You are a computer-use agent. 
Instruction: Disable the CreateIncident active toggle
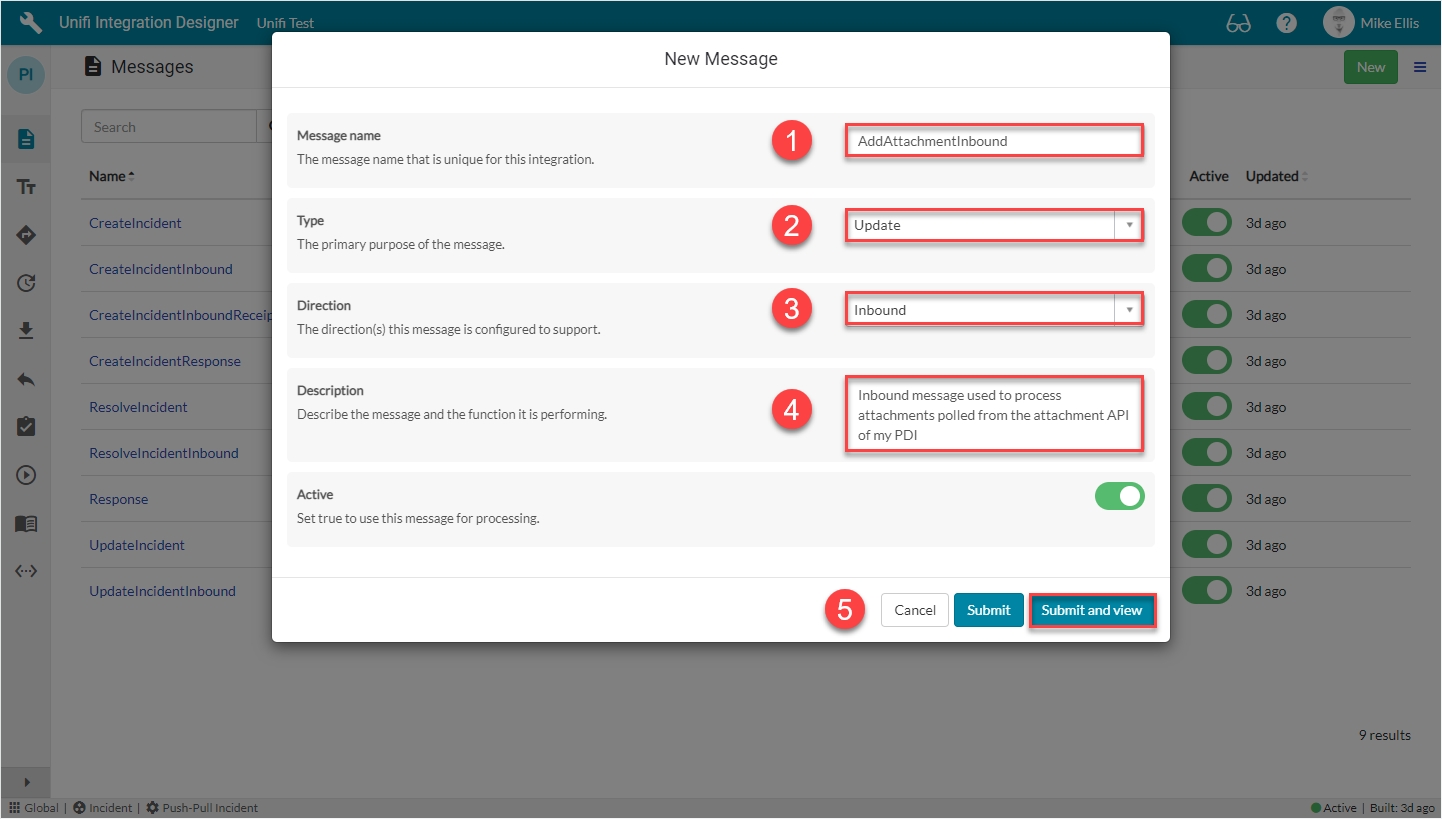click(x=1206, y=223)
